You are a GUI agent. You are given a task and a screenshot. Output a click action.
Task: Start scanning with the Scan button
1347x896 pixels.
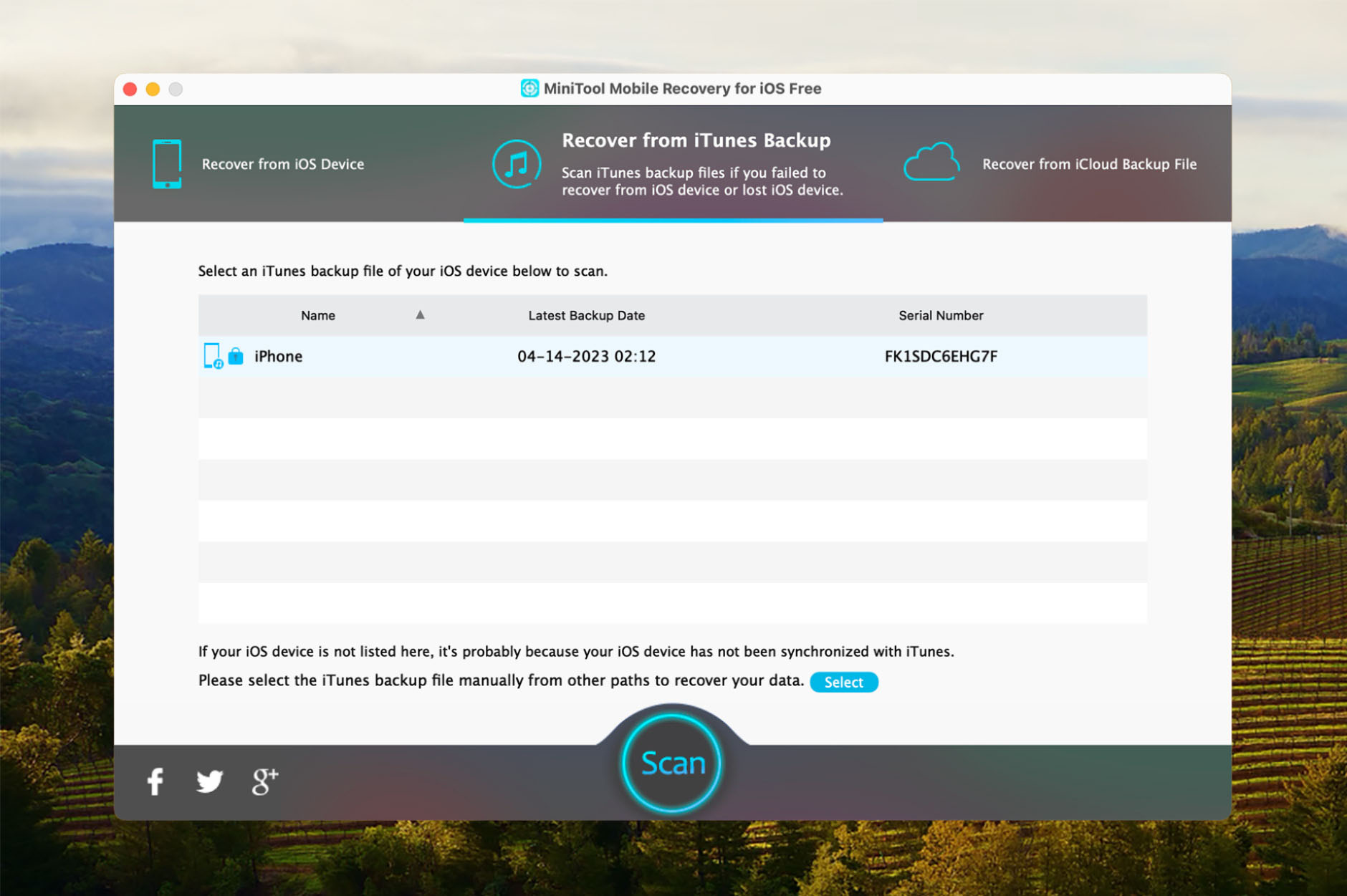[x=671, y=763]
